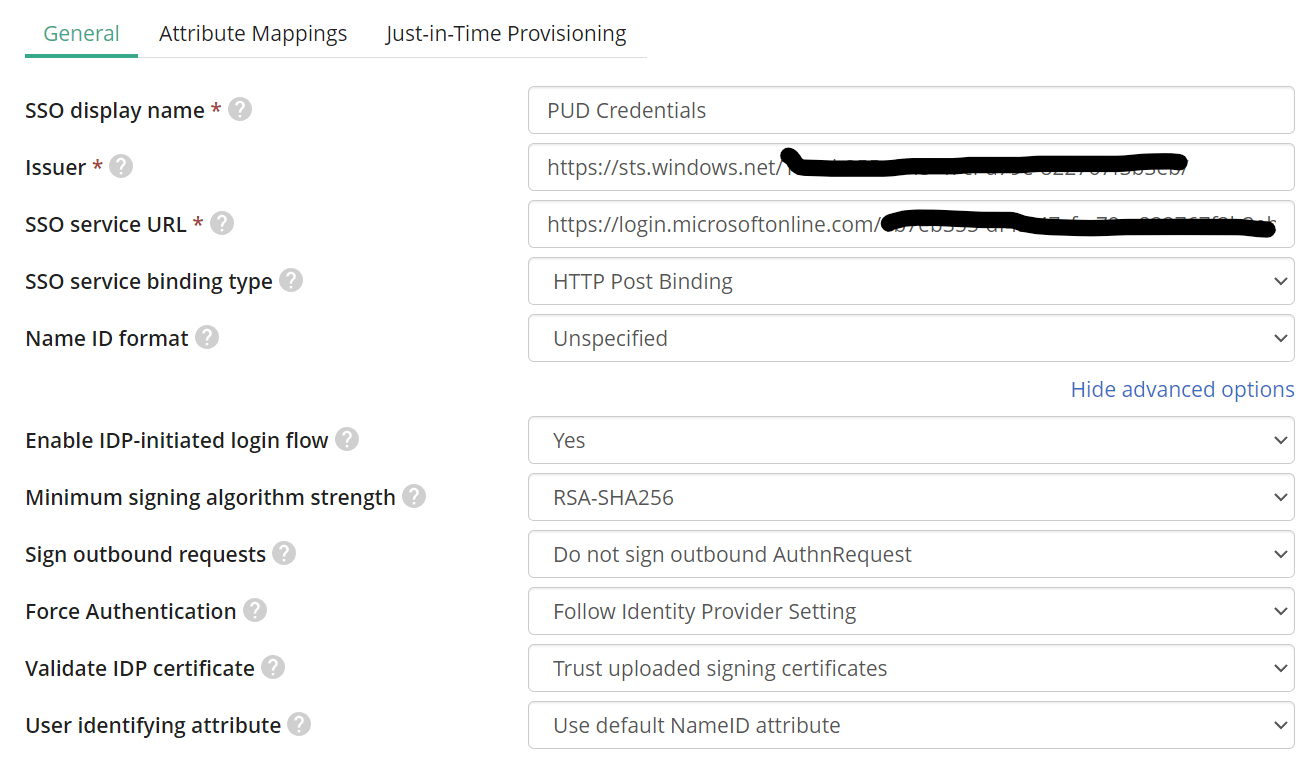The width and height of the screenshot is (1312, 763).
Task: Click help icon next to SSO display name
Action: coord(240,109)
